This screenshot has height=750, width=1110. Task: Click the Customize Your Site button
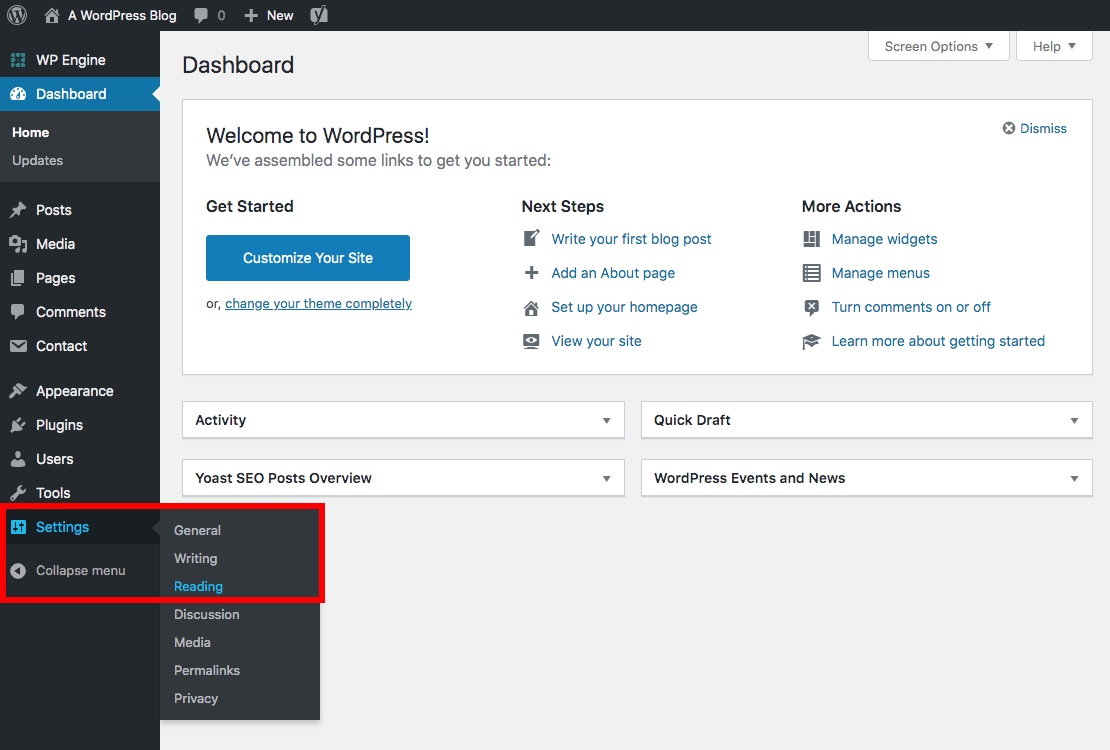click(x=307, y=257)
